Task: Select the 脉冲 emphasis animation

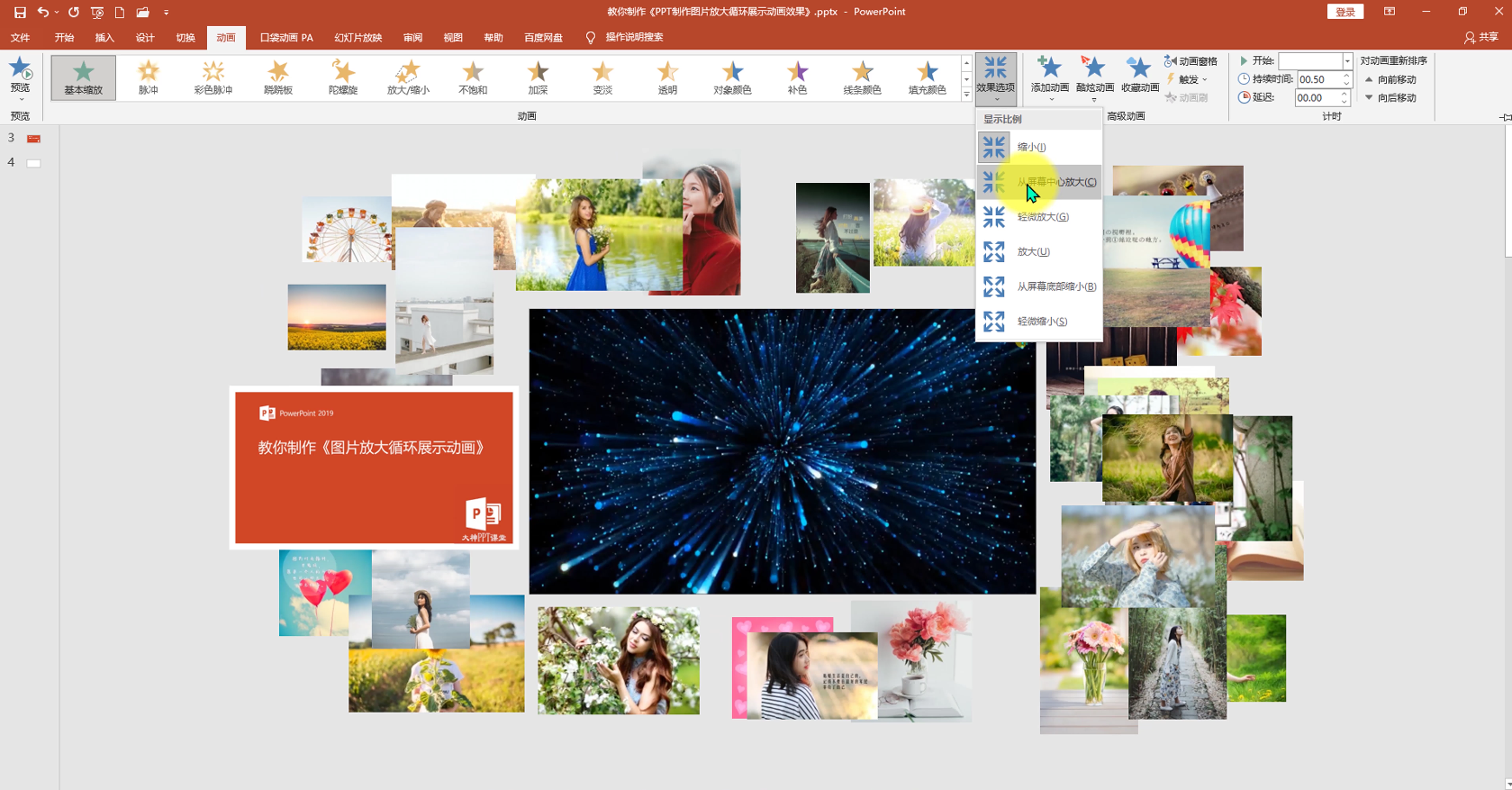Action: 149,77
